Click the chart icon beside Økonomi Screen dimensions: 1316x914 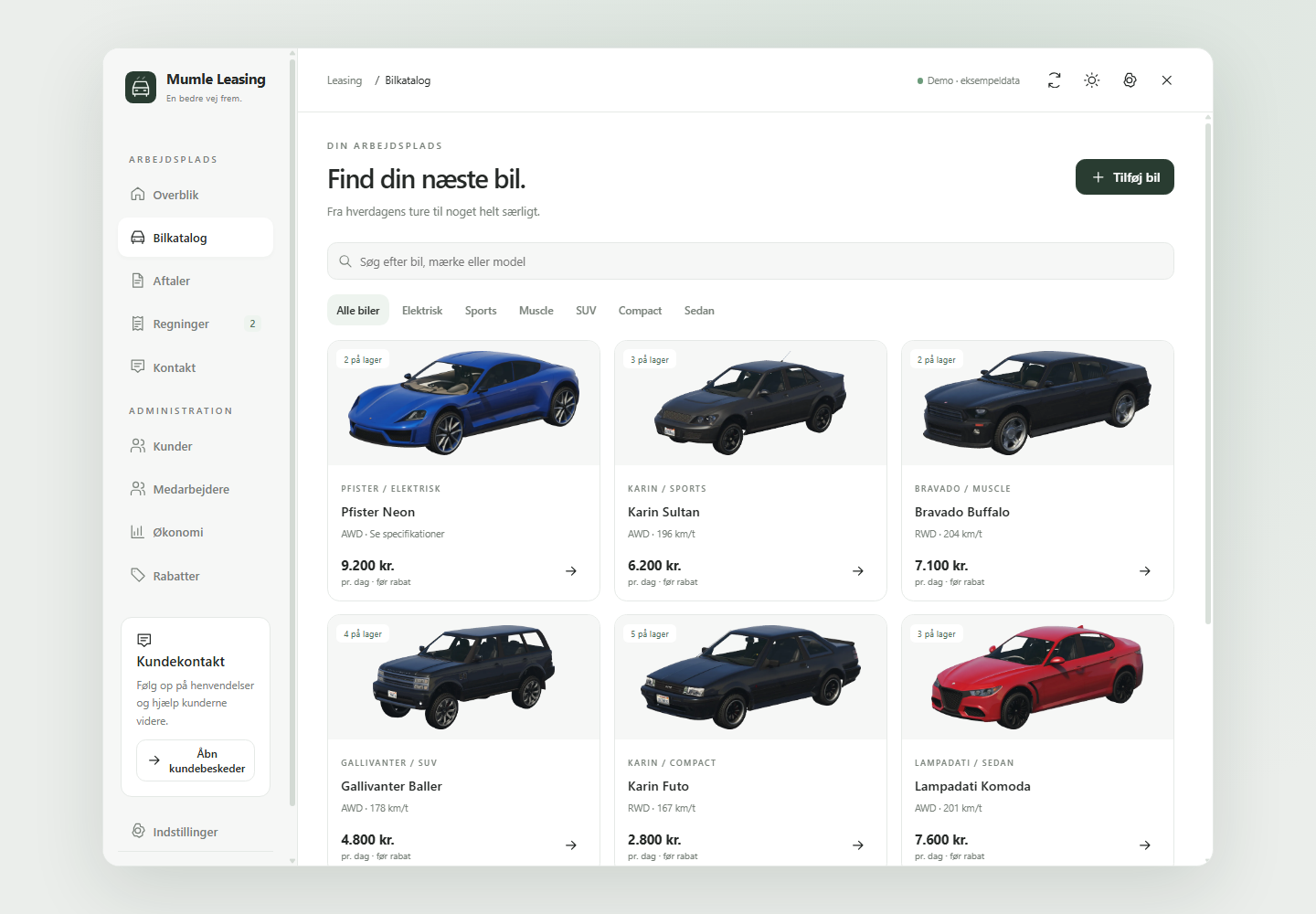[x=138, y=532]
